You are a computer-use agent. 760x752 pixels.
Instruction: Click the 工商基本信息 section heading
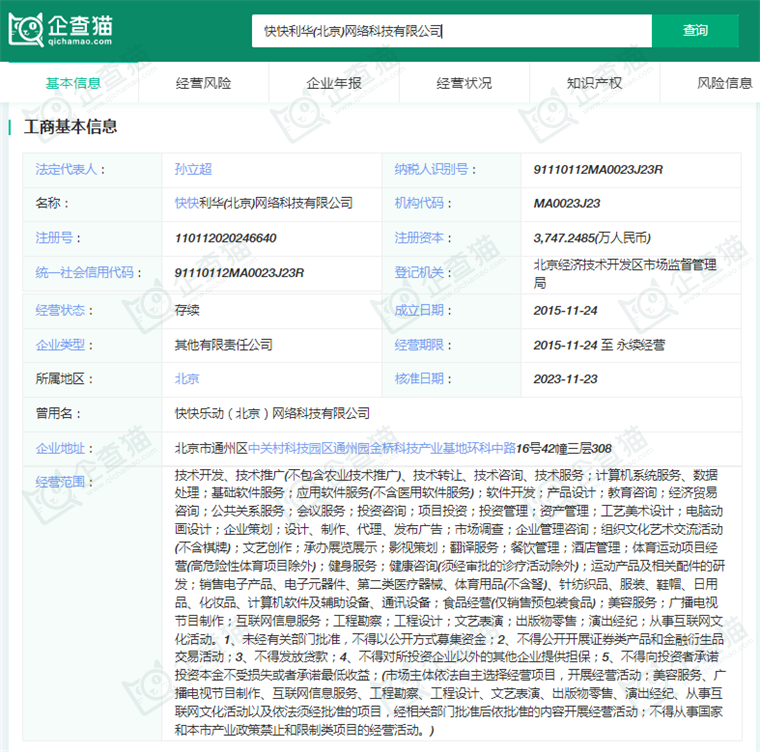(70, 127)
